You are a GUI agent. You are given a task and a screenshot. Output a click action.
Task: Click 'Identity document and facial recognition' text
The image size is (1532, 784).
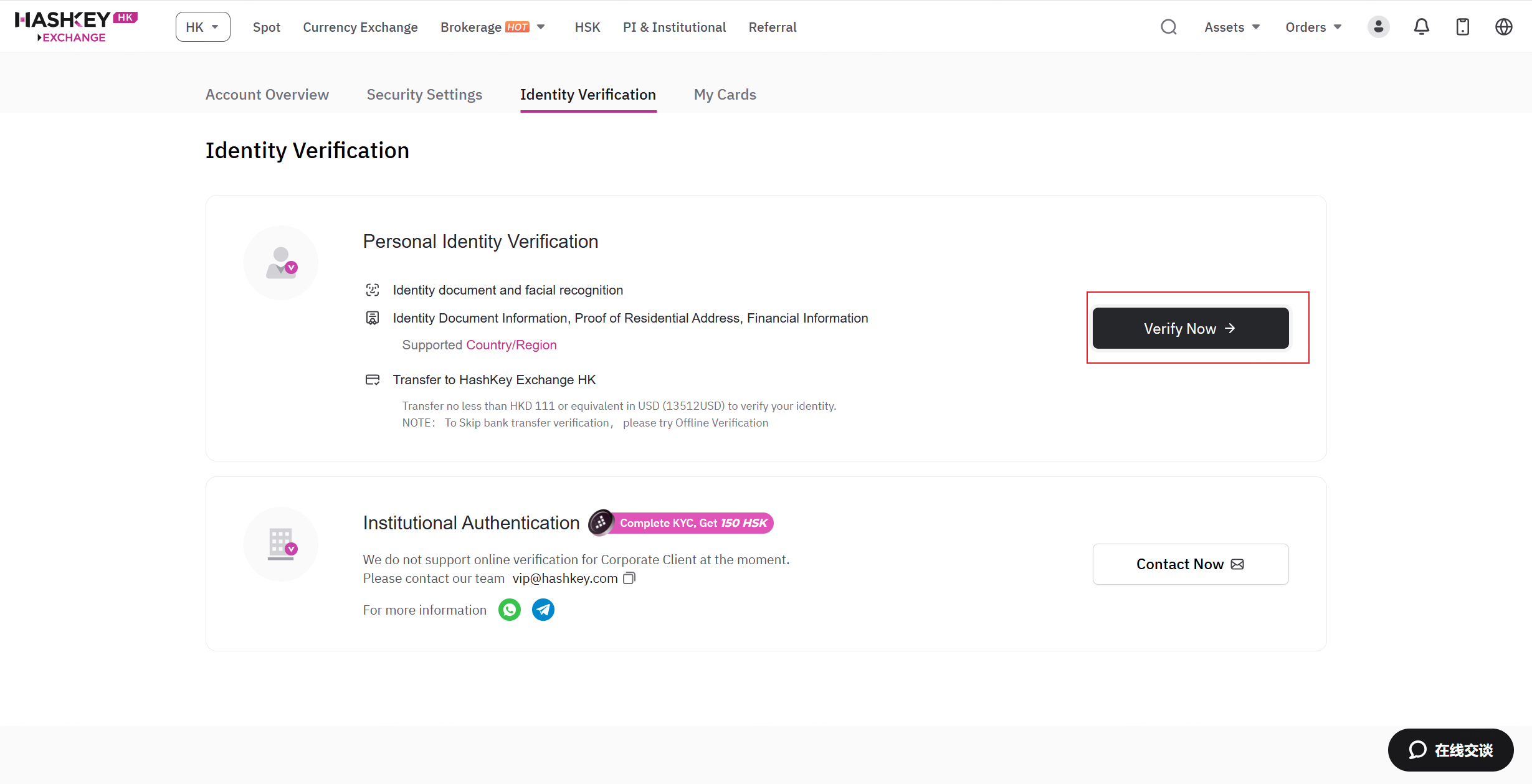(508, 290)
